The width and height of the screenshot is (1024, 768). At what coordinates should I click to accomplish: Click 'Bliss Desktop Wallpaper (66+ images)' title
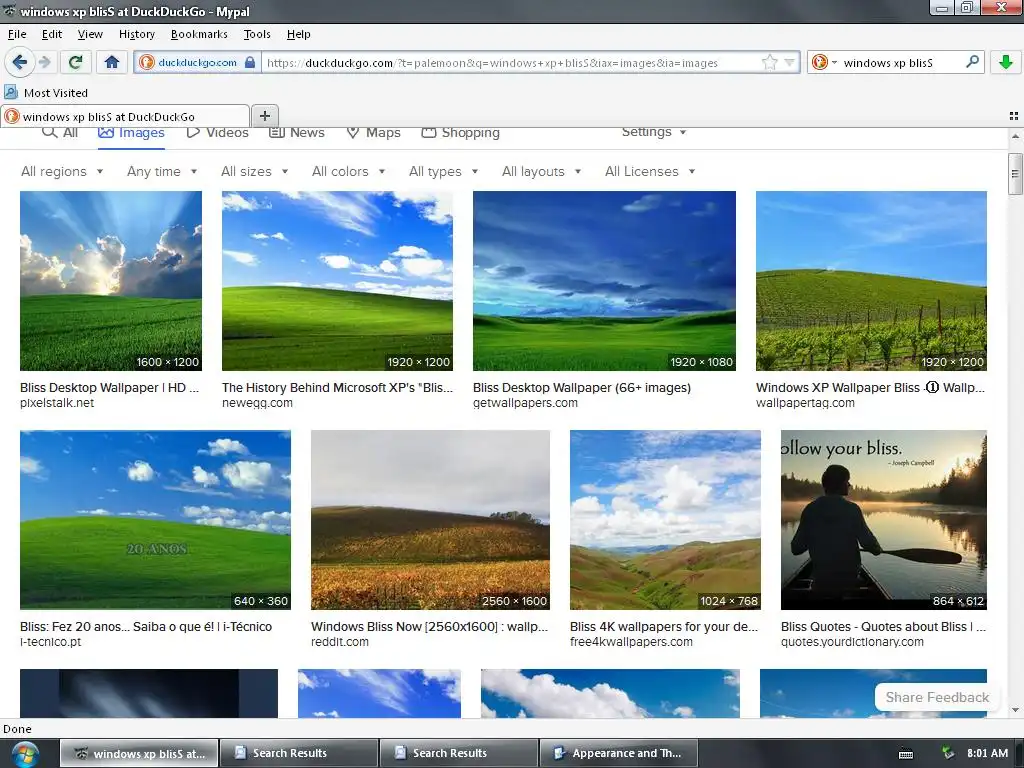[582, 387]
